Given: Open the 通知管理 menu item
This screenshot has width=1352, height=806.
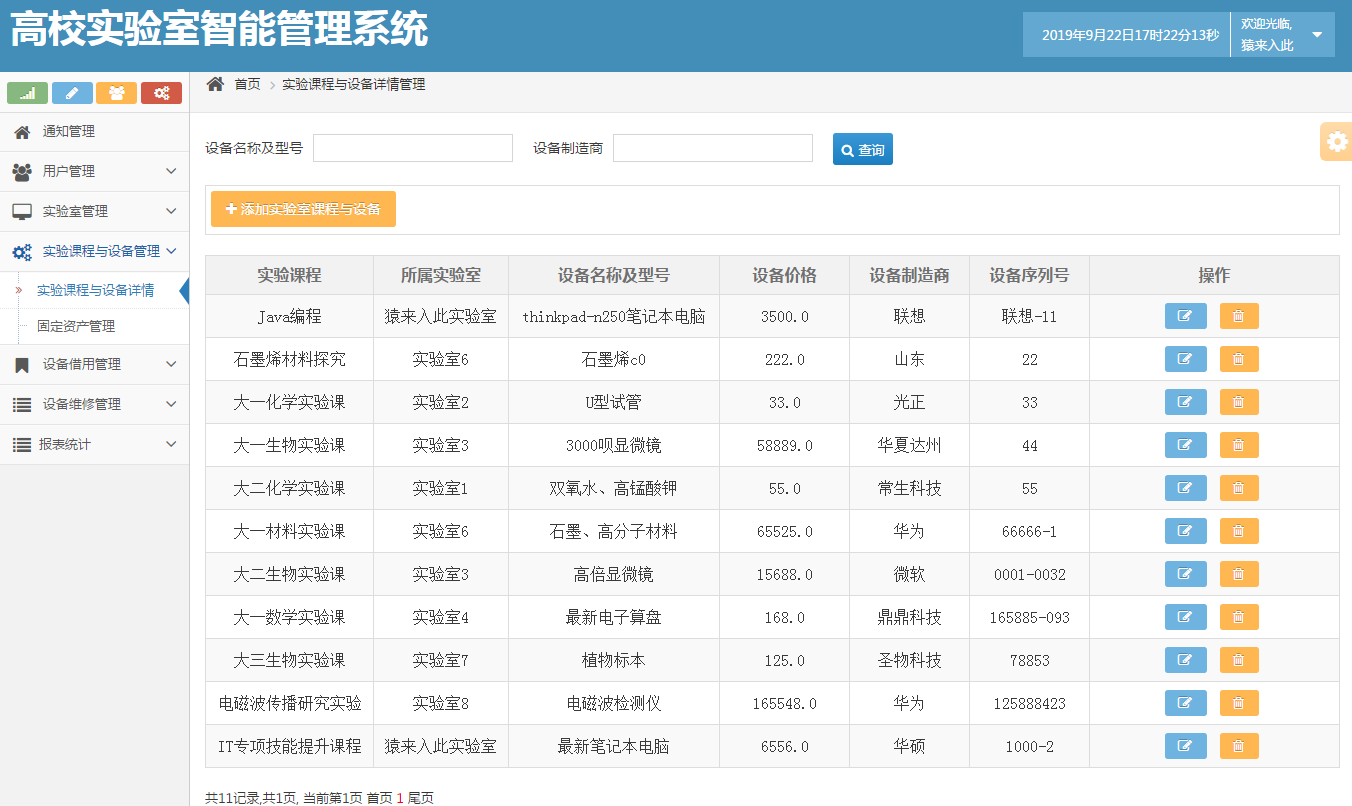Looking at the screenshot, I should [94, 131].
